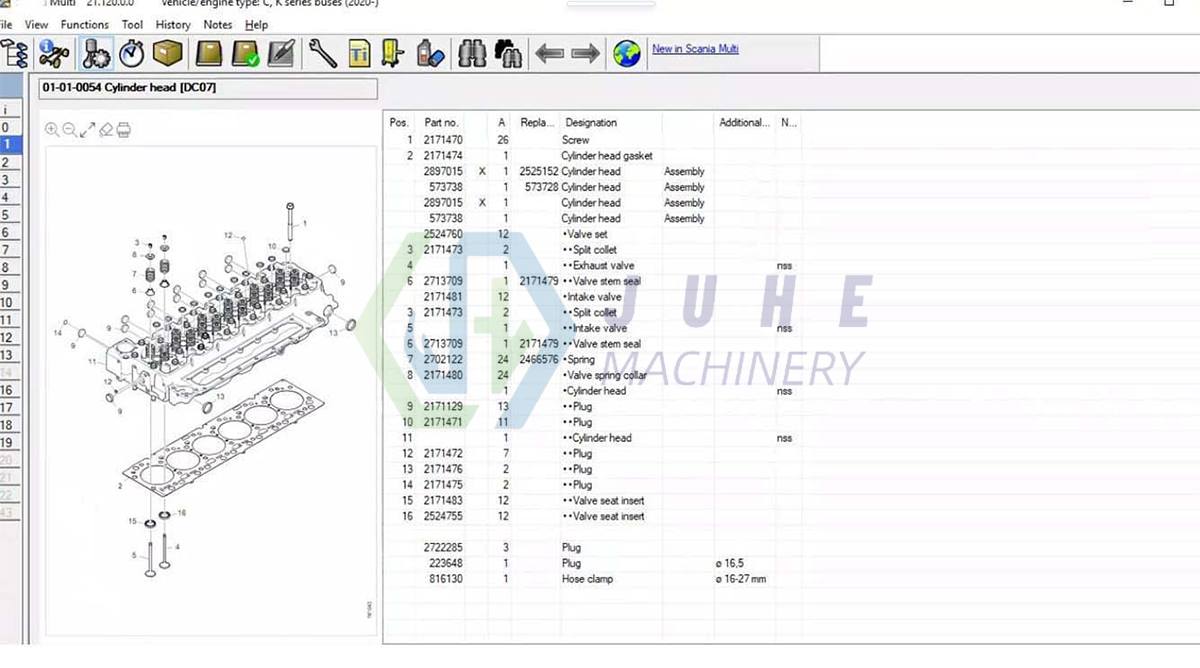Expand the illustration using the diagonal resize arrows
1200x668 pixels.
click(x=85, y=130)
